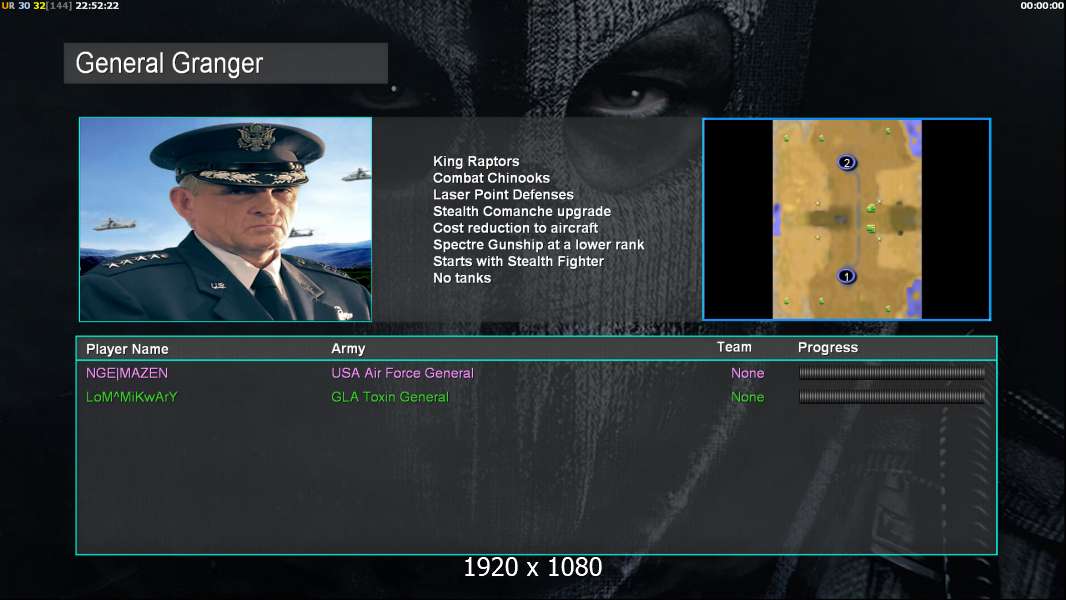Click the General Granger portrait
The image size is (1066, 600).
tap(226, 219)
